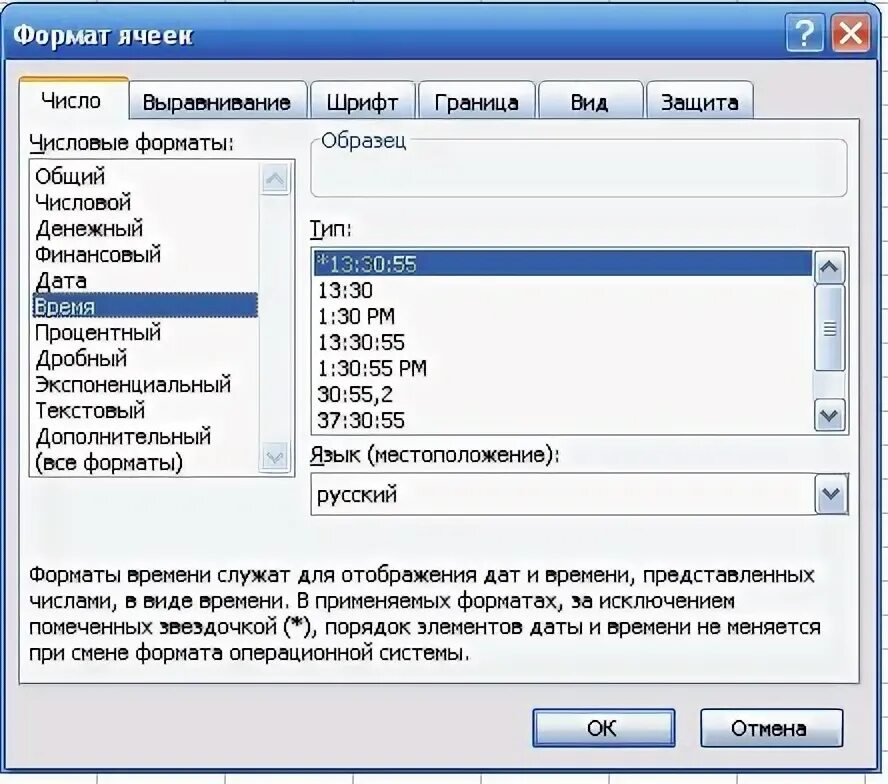Select the Числовой format
This screenshot has height=784, width=888.
[x=145, y=202]
